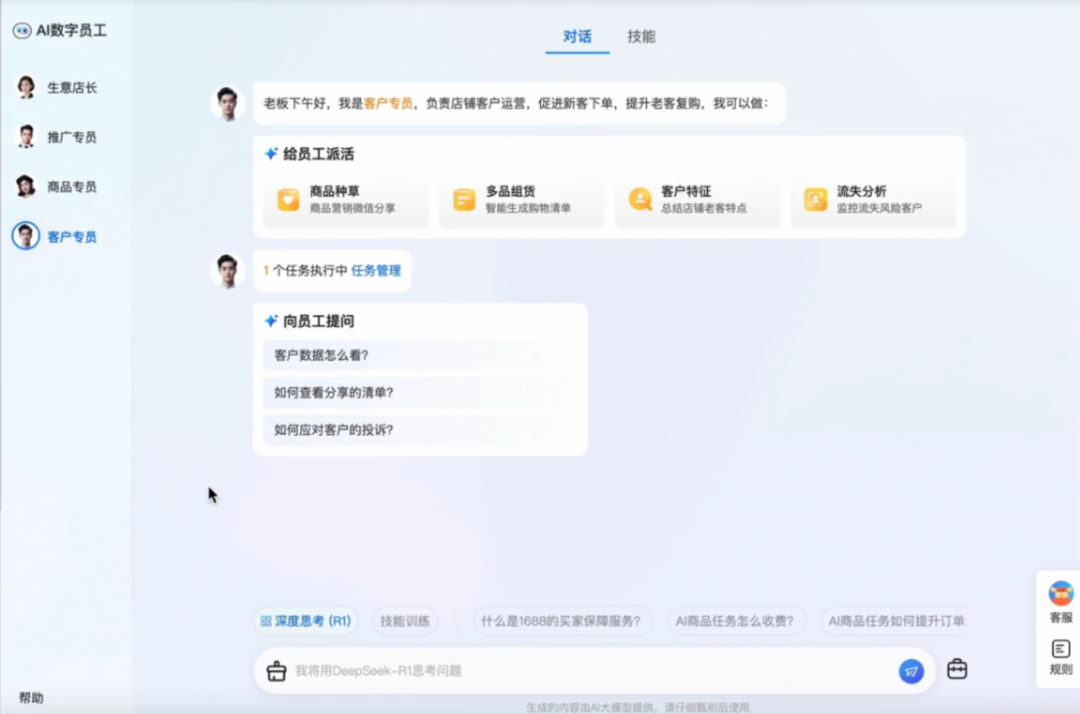Viewport: 1080px width, 714px height.
Task: Open the 任务管理 link
Action: point(376,271)
